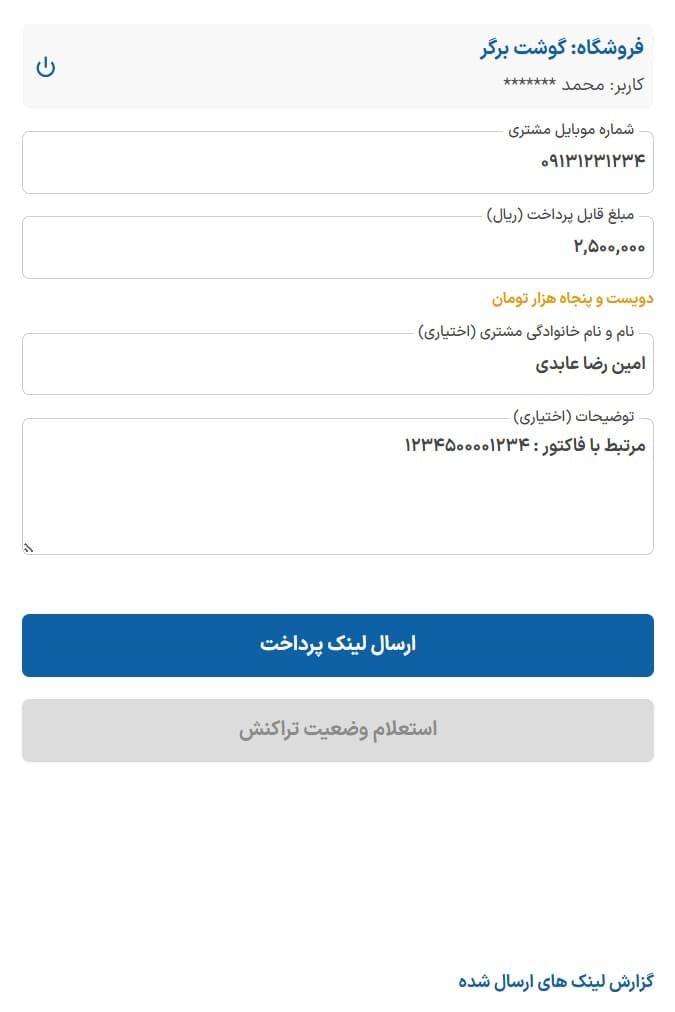Click the orange amount-in-words text
The image size is (675, 1012).
pyautogui.click(x=572, y=298)
